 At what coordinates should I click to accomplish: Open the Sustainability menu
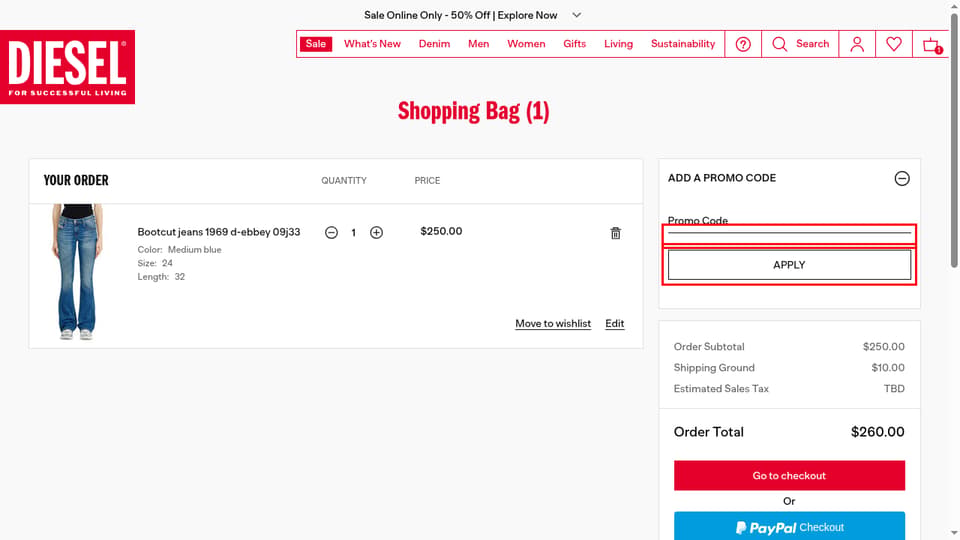pyautogui.click(x=683, y=44)
